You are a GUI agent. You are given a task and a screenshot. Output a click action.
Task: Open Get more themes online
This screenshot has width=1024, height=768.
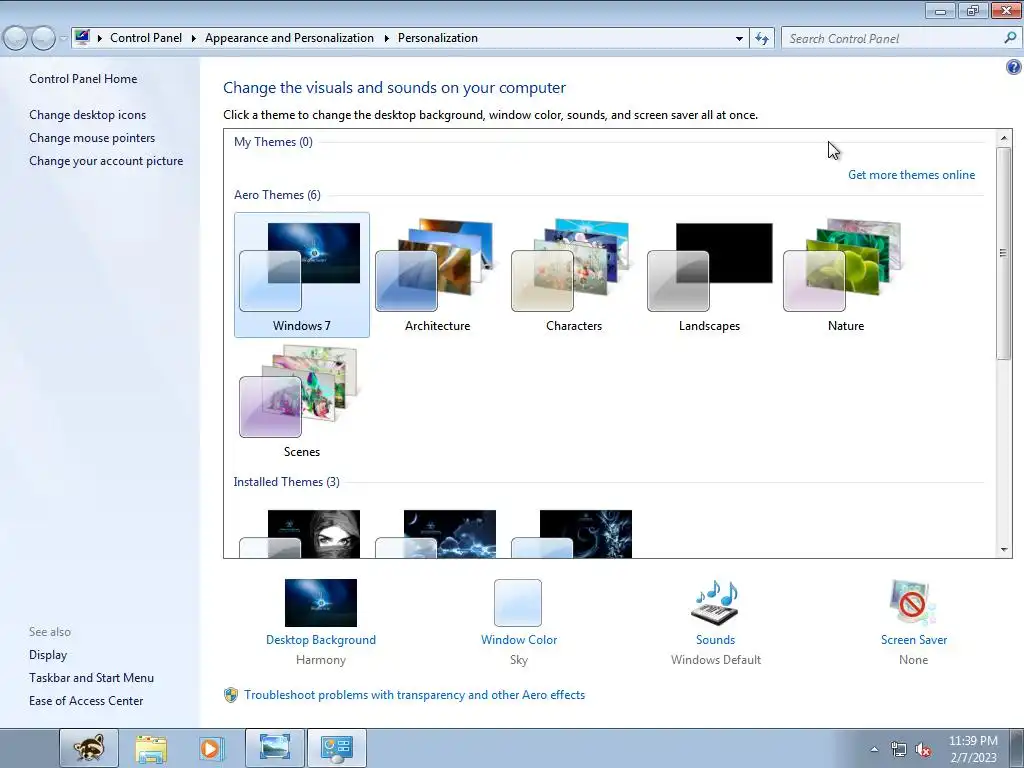[911, 175]
